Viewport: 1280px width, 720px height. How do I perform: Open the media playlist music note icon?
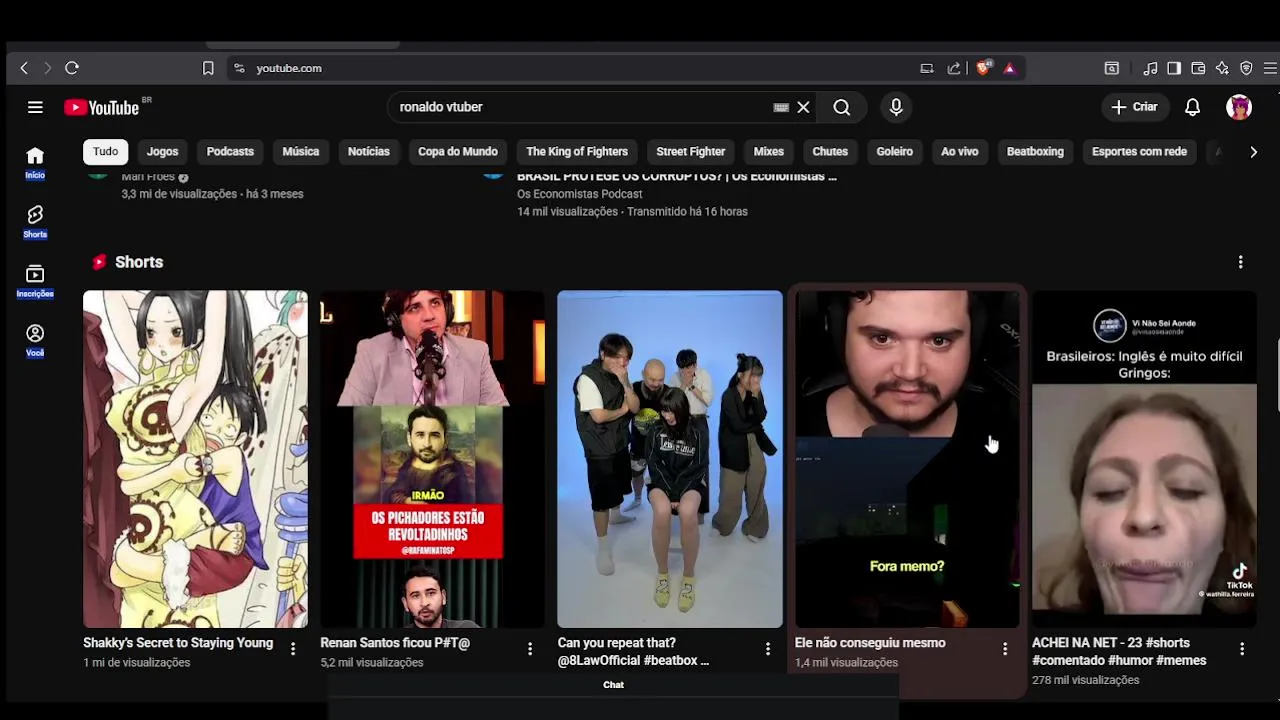[1150, 68]
